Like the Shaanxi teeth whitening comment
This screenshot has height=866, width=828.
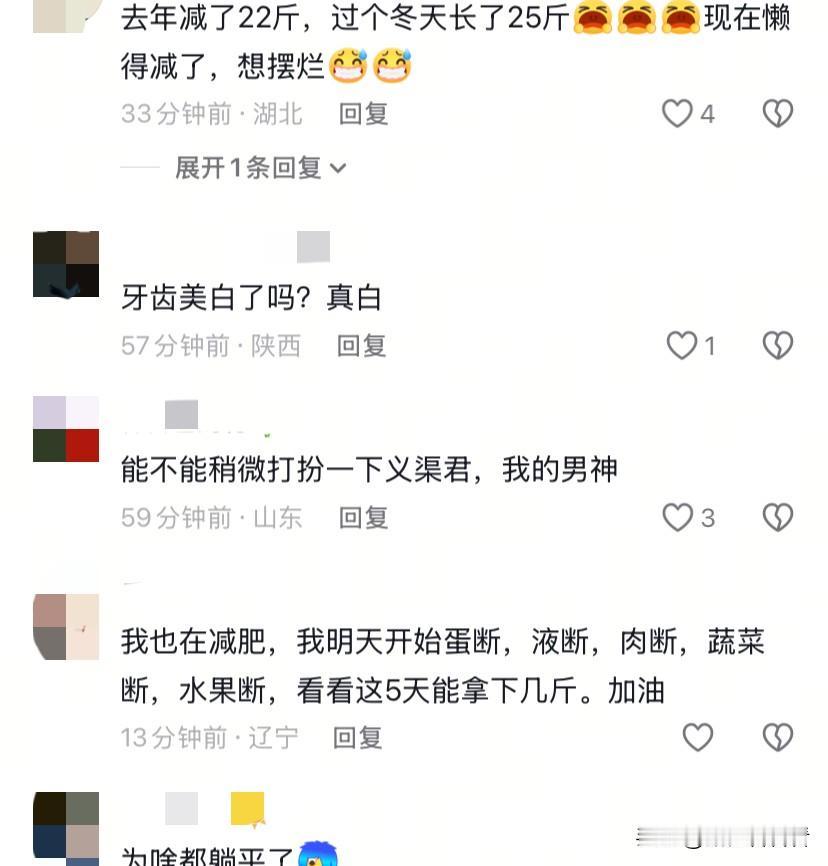tap(682, 346)
